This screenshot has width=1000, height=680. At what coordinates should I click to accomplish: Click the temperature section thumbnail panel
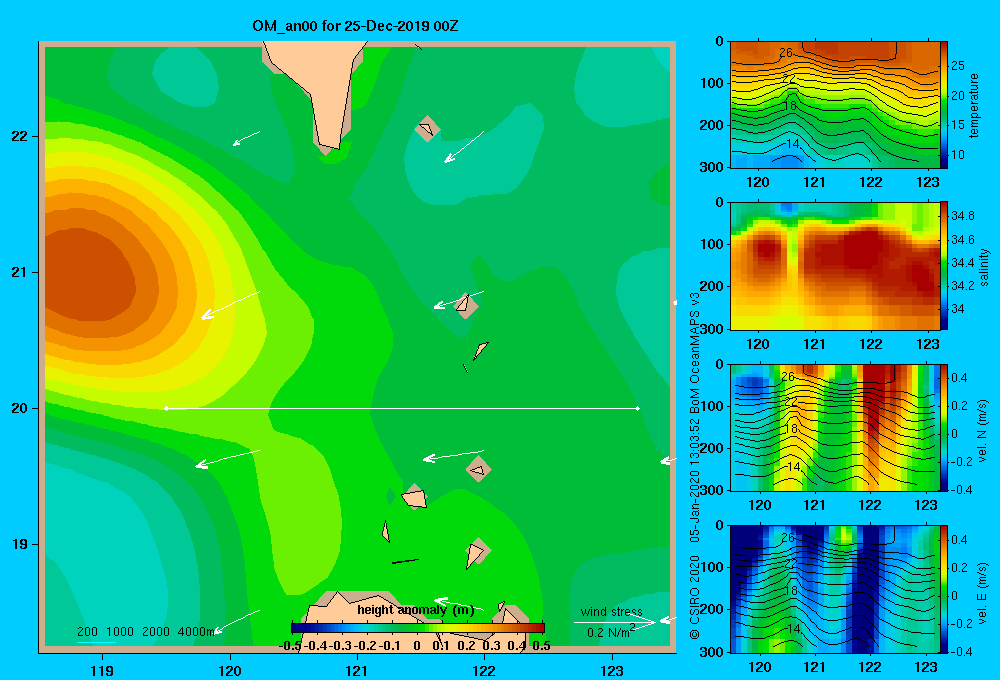pos(835,105)
